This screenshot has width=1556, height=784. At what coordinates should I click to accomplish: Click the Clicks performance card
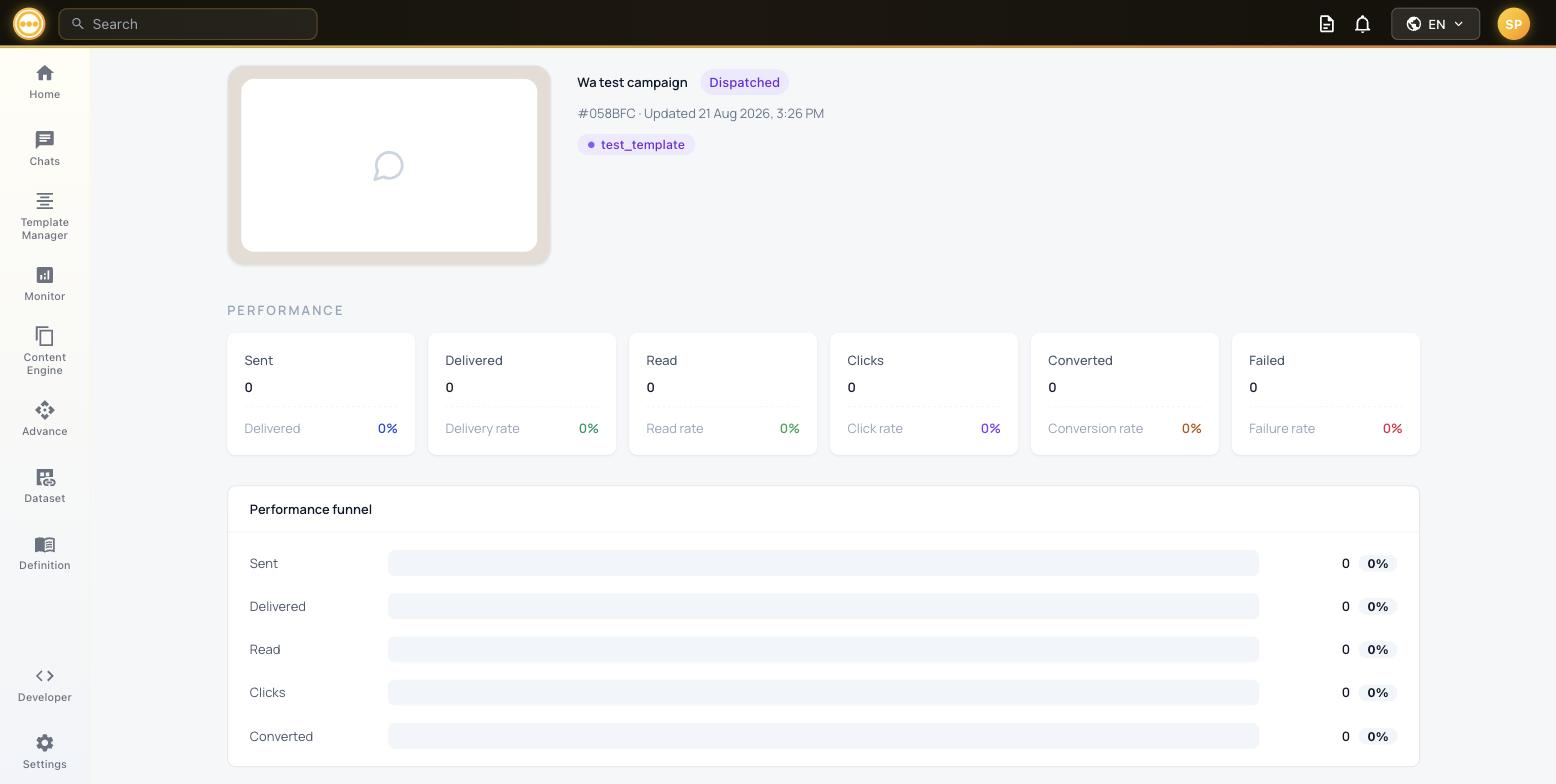924,394
